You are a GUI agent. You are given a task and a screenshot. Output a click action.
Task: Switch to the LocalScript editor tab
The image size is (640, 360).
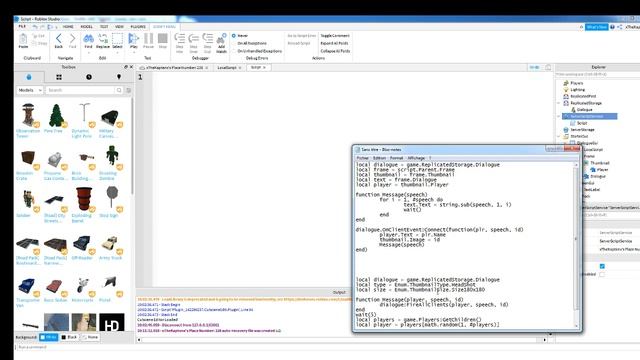tap(229, 68)
